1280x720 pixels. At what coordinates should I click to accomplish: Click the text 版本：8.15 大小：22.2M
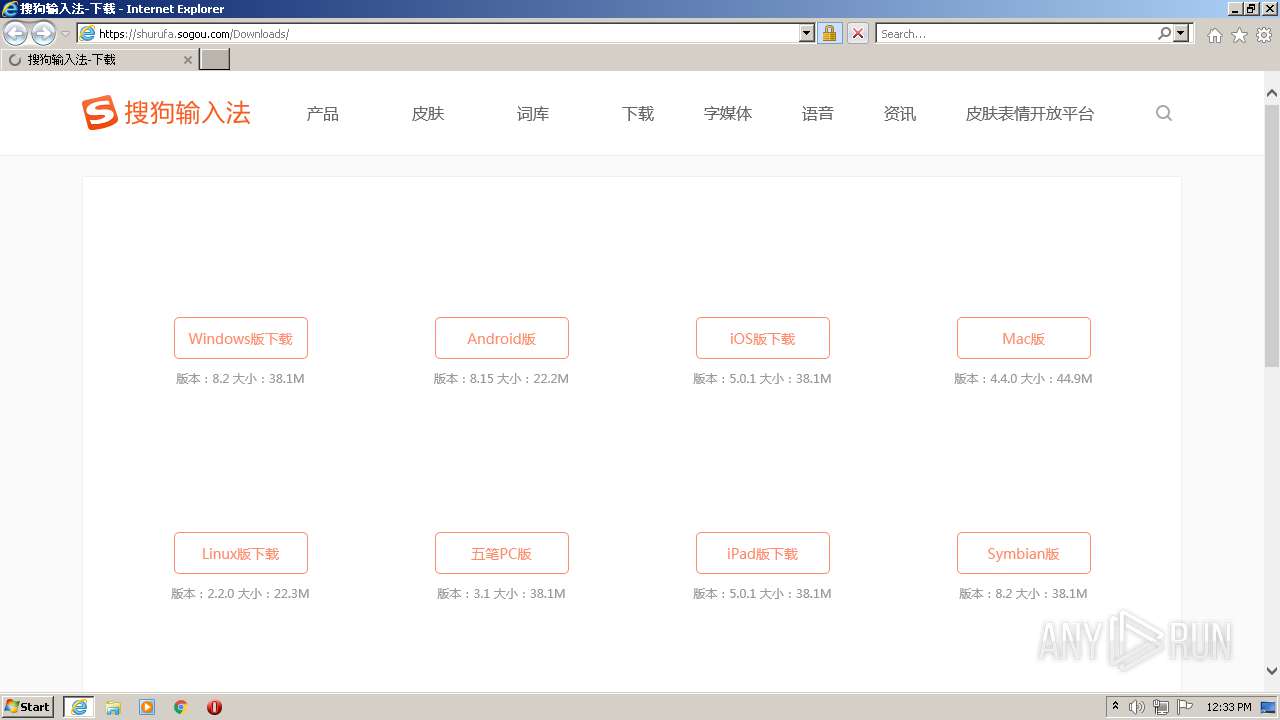[x=501, y=379]
